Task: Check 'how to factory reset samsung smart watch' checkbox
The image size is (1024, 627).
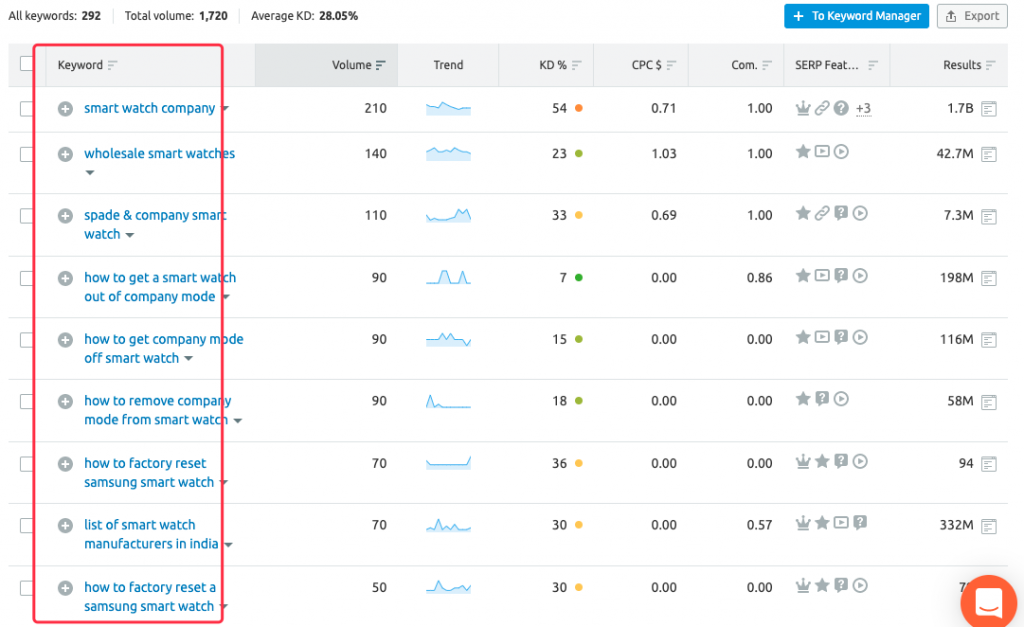Action: pyautogui.click(x=27, y=464)
